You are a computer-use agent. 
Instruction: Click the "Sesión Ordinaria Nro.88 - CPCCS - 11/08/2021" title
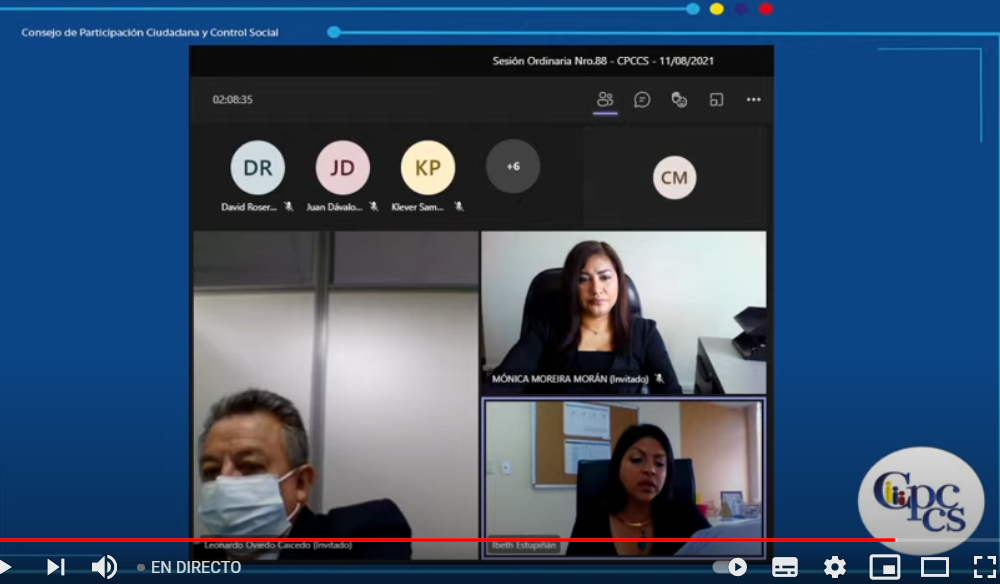603,61
